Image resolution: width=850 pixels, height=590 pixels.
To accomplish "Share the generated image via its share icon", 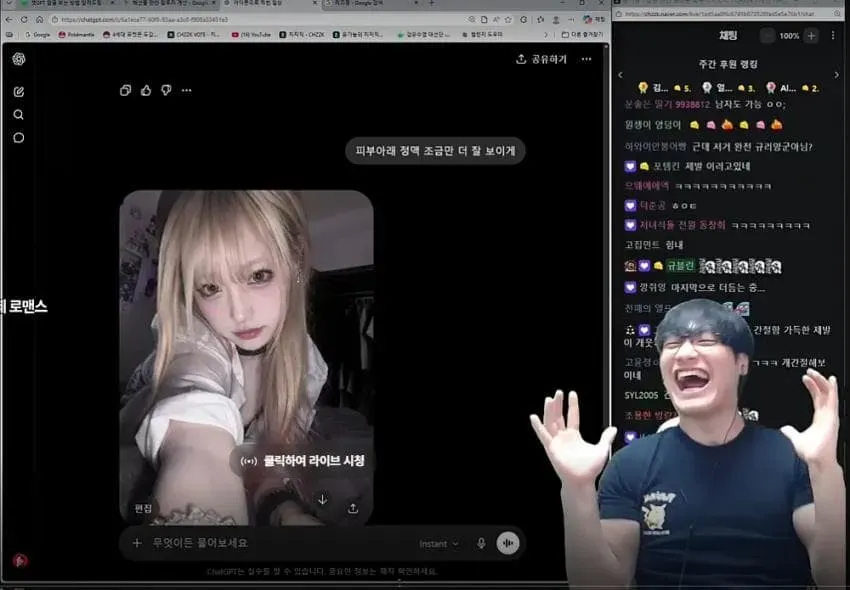I will [x=353, y=508].
